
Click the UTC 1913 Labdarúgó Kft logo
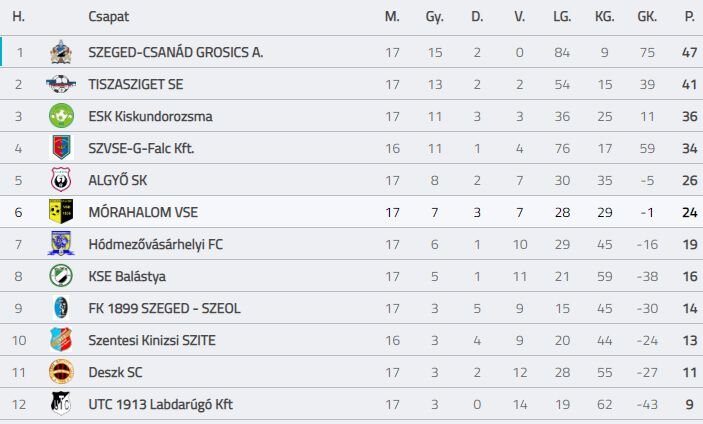61,404
